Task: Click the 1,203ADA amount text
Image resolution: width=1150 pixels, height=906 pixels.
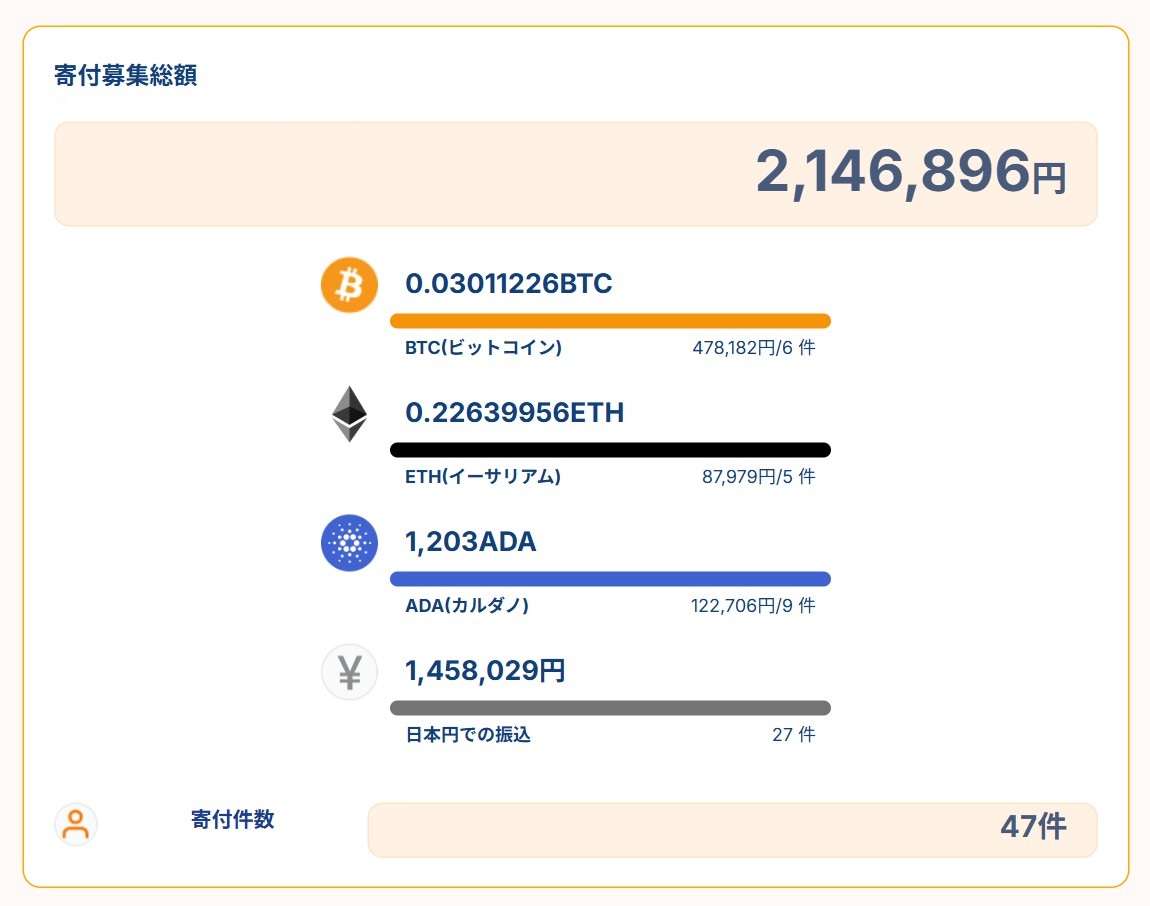Action: 470,541
